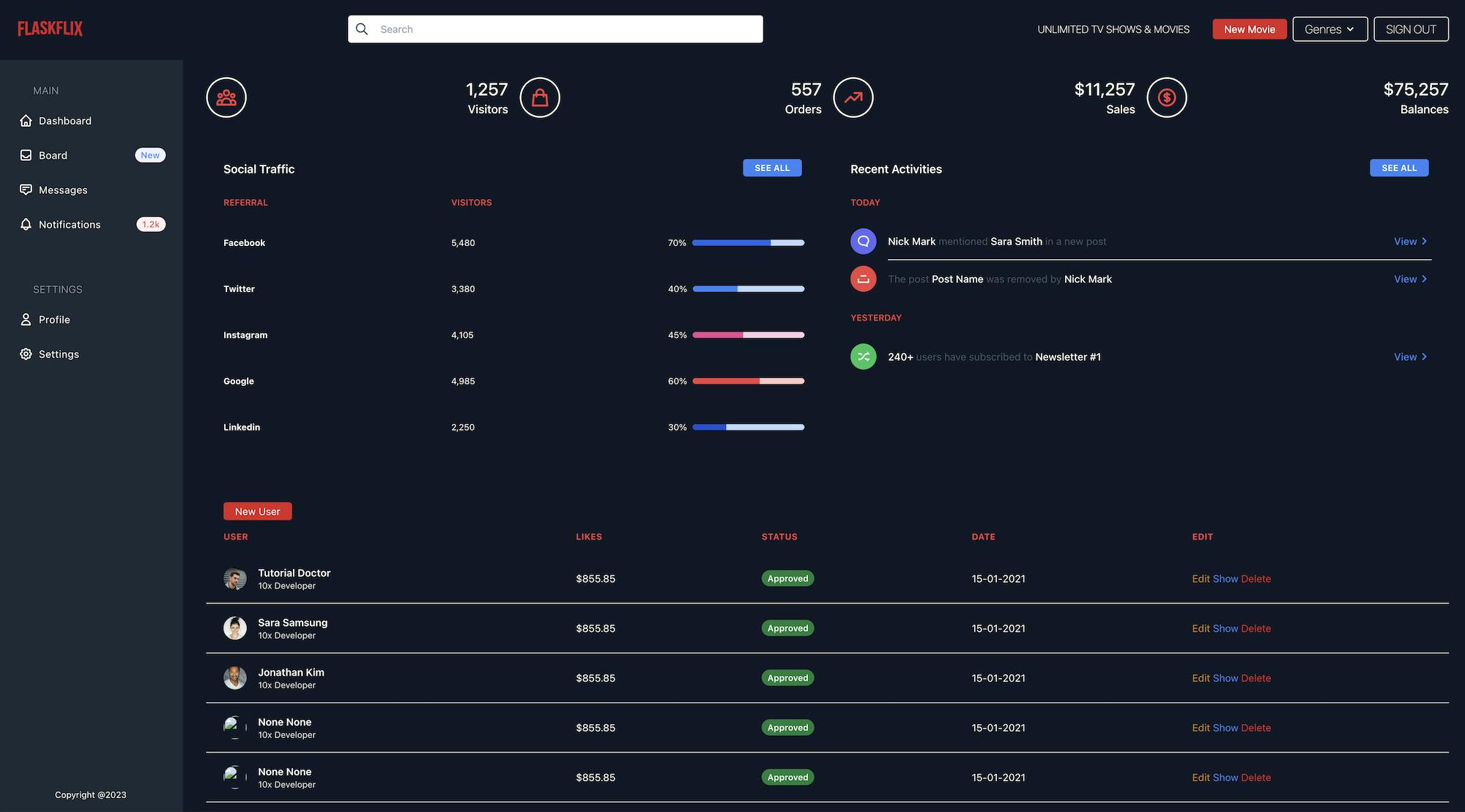Image resolution: width=1465 pixels, height=812 pixels.
Task: Click Edit for Tutorial Doctor
Action: [x=1201, y=578]
